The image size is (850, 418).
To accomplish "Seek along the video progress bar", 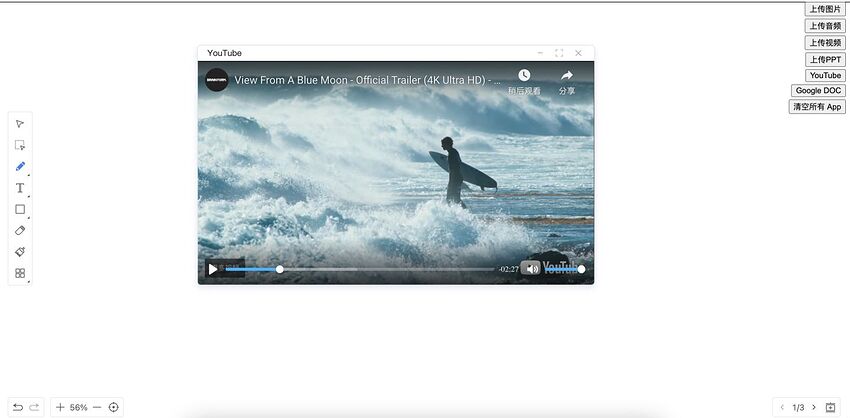I will click(x=360, y=269).
